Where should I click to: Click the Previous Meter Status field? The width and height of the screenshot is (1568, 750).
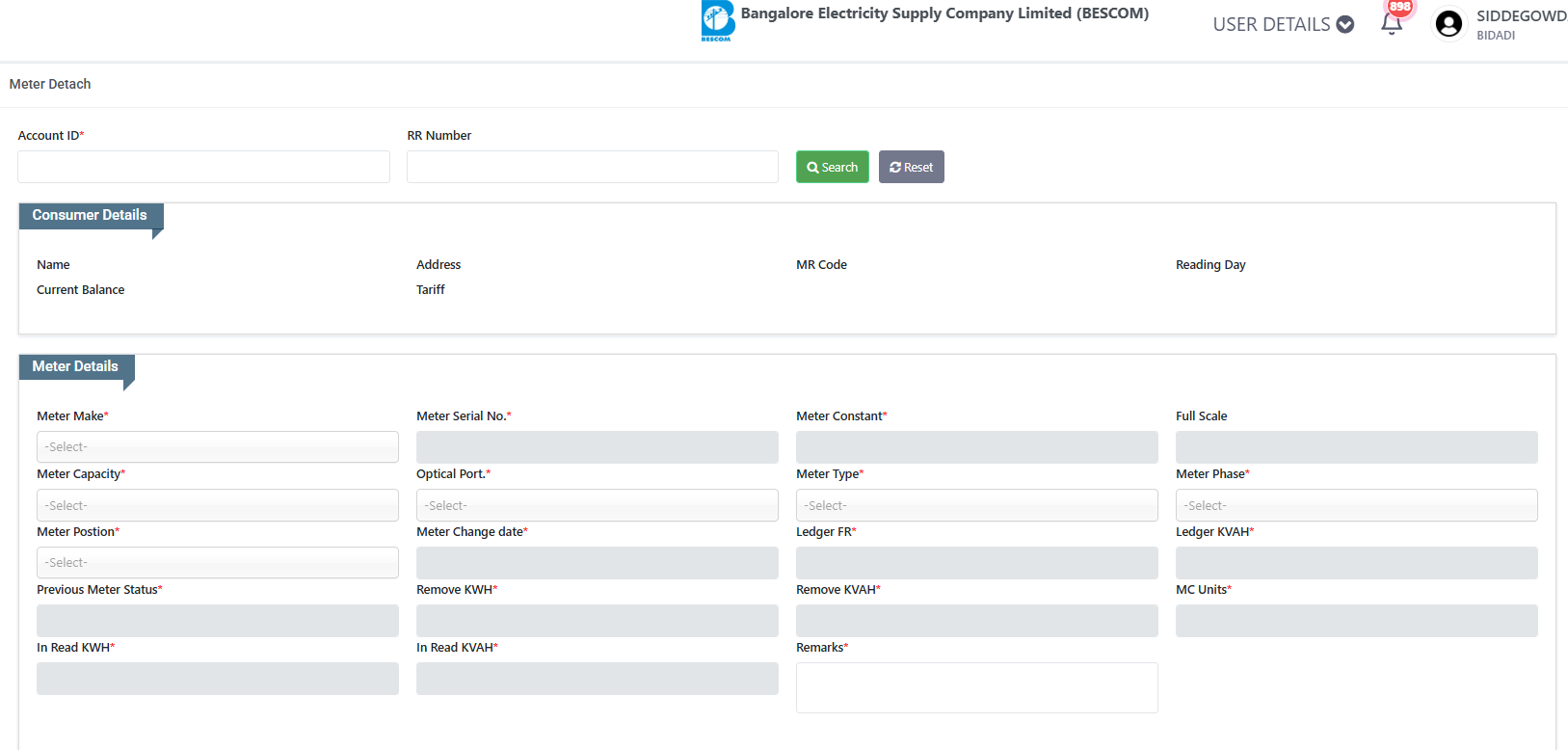[x=218, y=621]
